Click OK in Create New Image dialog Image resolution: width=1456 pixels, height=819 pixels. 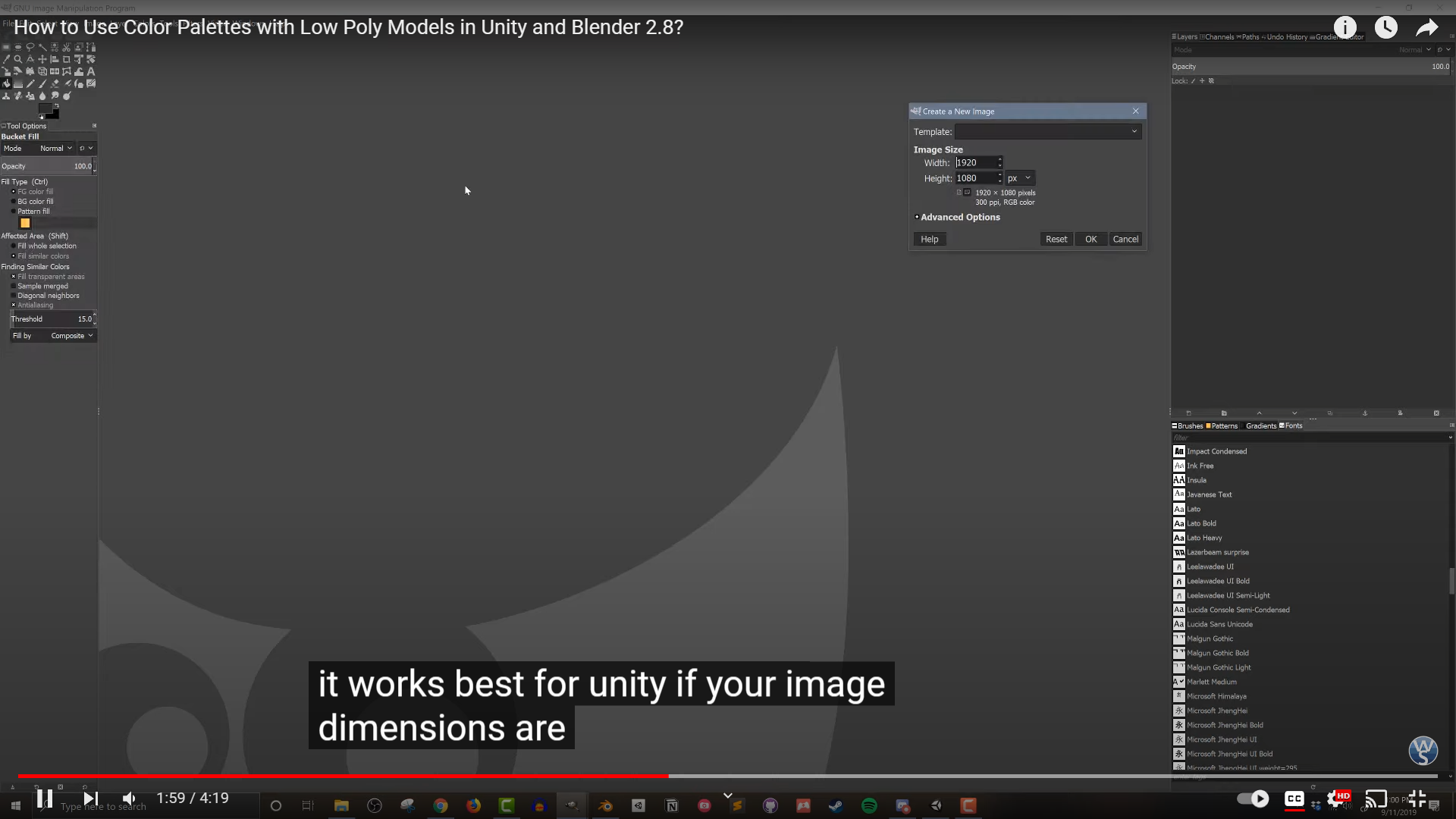click(1090, 239)
